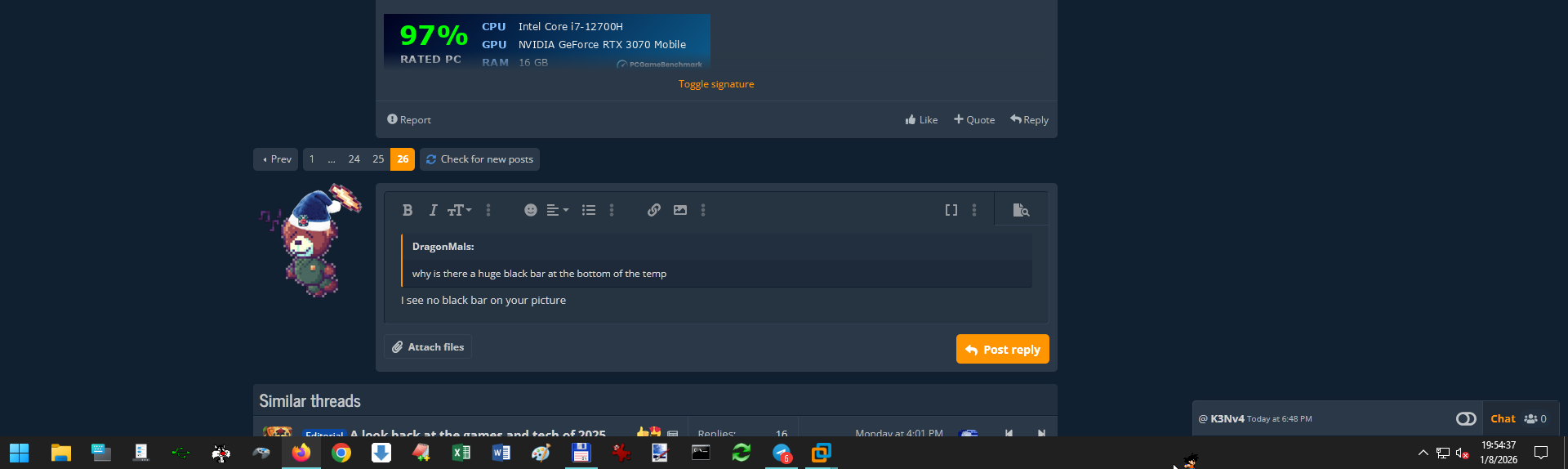
Task: Toggle the chat box switch
Action: click(x=1466, y=418)
